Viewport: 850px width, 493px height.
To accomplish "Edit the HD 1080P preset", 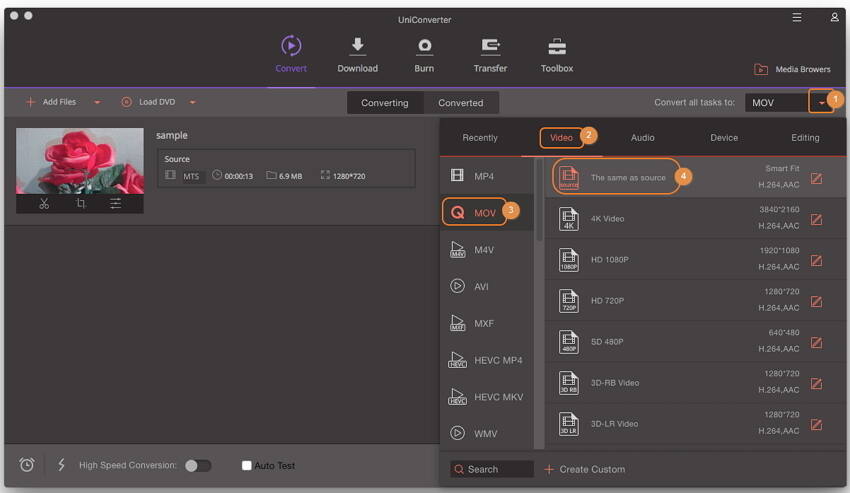I will tap(816, 260).
